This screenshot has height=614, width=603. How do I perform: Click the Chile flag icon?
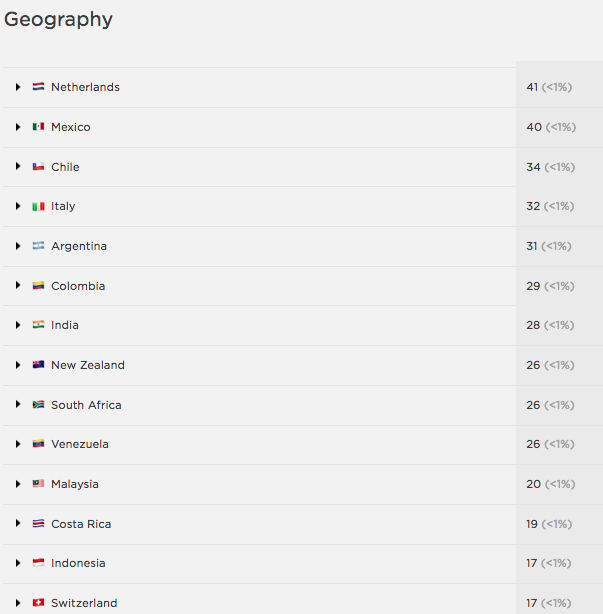click(38, 166)
